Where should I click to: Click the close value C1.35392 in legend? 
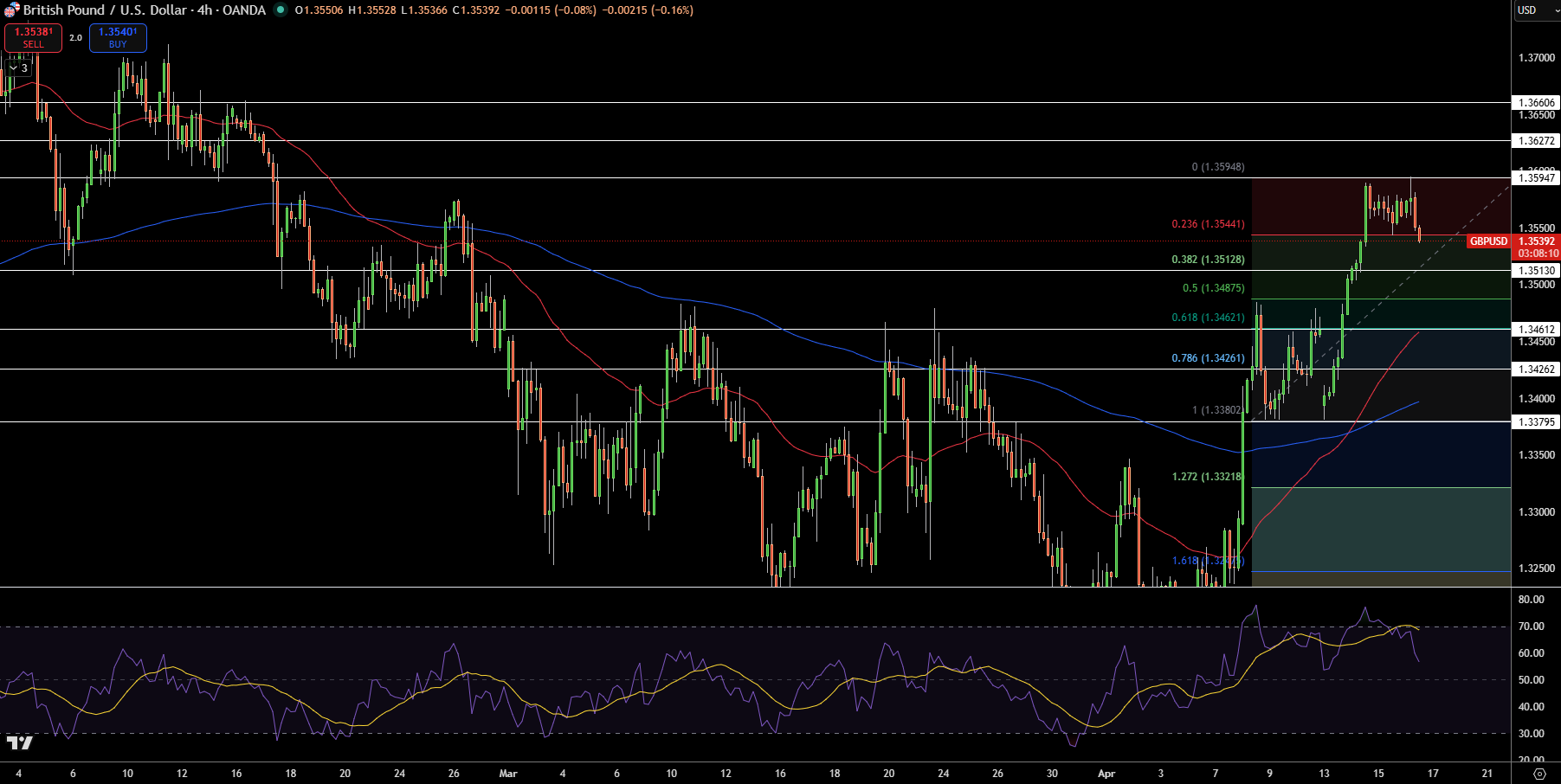click(476, 10)
